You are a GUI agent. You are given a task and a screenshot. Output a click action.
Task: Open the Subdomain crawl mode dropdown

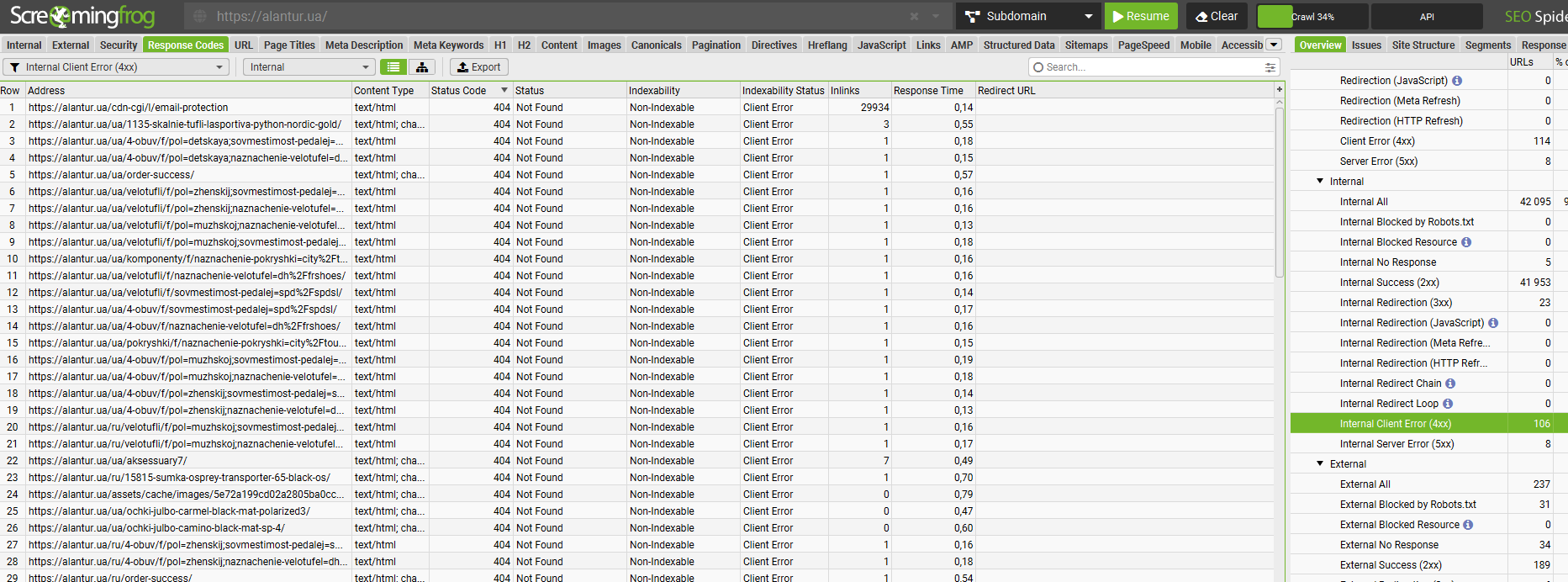[1027, 16]
